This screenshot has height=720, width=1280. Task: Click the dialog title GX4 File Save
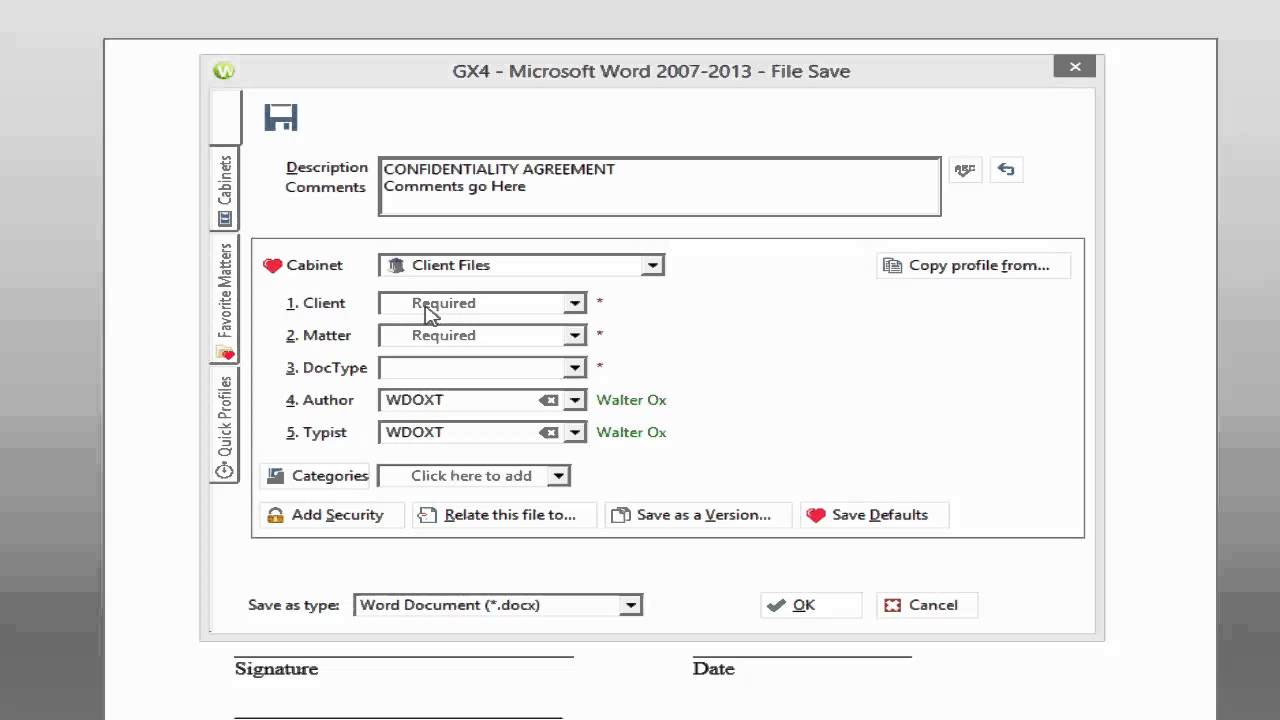pyautogui.click(x=651, y=71)
